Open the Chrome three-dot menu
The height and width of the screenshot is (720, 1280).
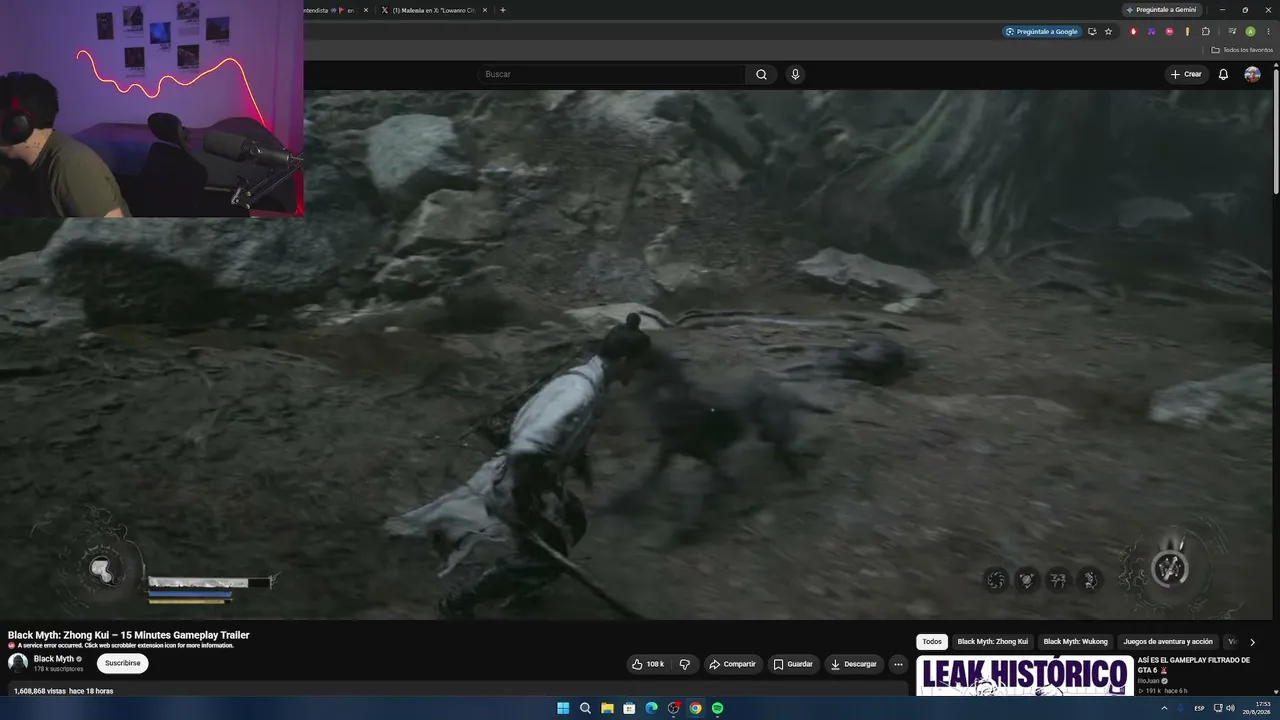tap(1268, 31)
